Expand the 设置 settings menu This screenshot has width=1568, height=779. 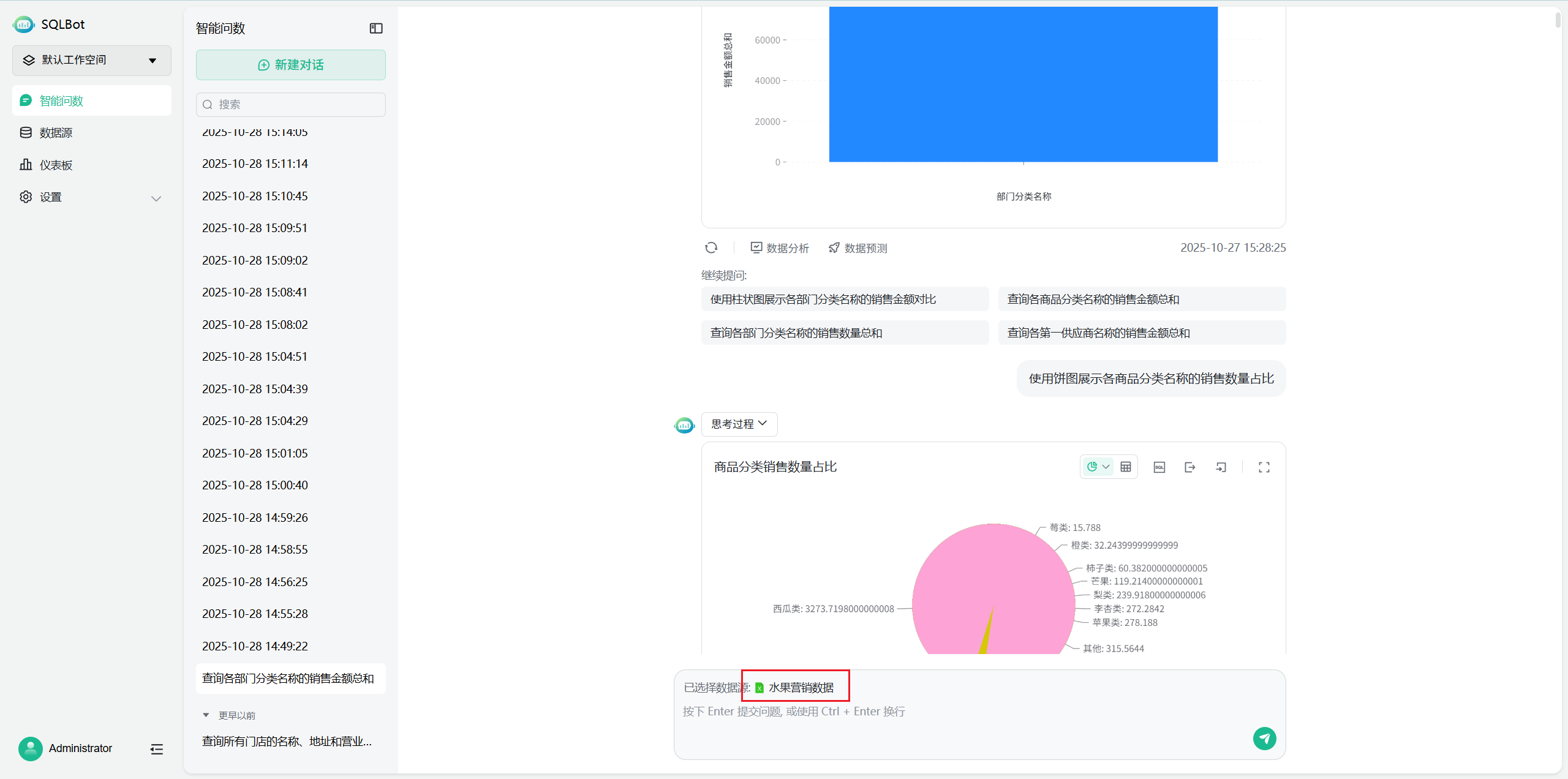[x=92, y=197]
